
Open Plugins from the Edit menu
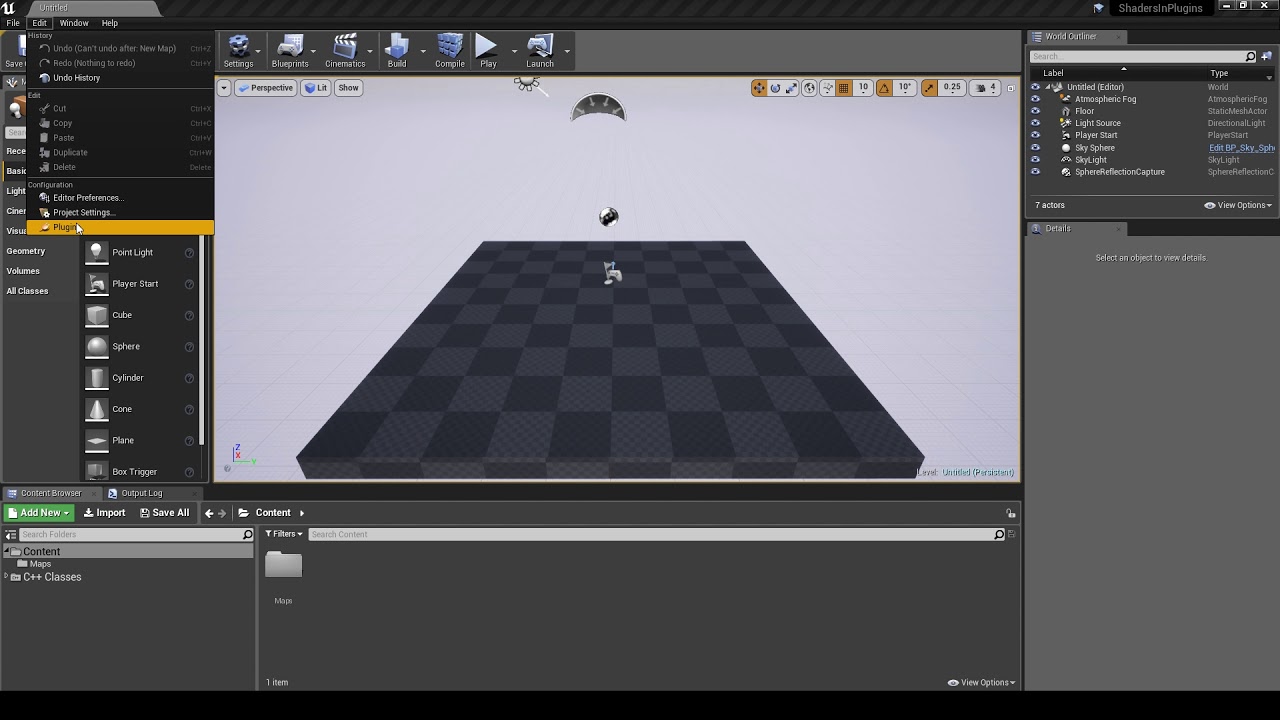(x=120, y=228)
